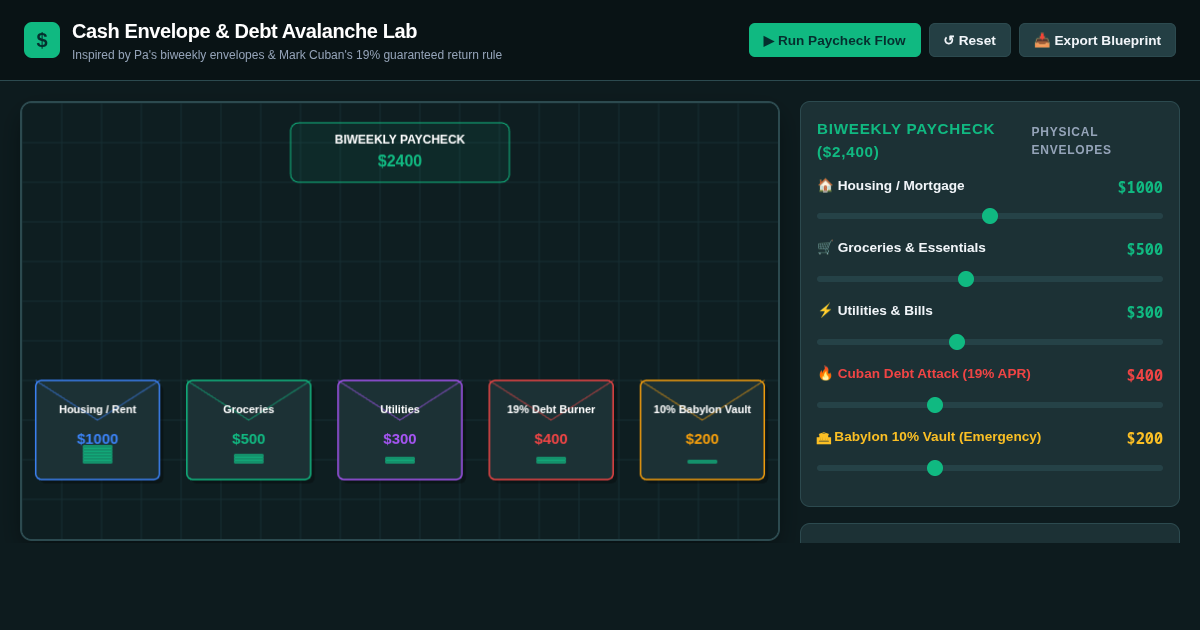Click the Babylon 10% Vault (Emergency) label
This screenshot has width=1200, height=630.
pyautogui.click(x=937, y=436)
